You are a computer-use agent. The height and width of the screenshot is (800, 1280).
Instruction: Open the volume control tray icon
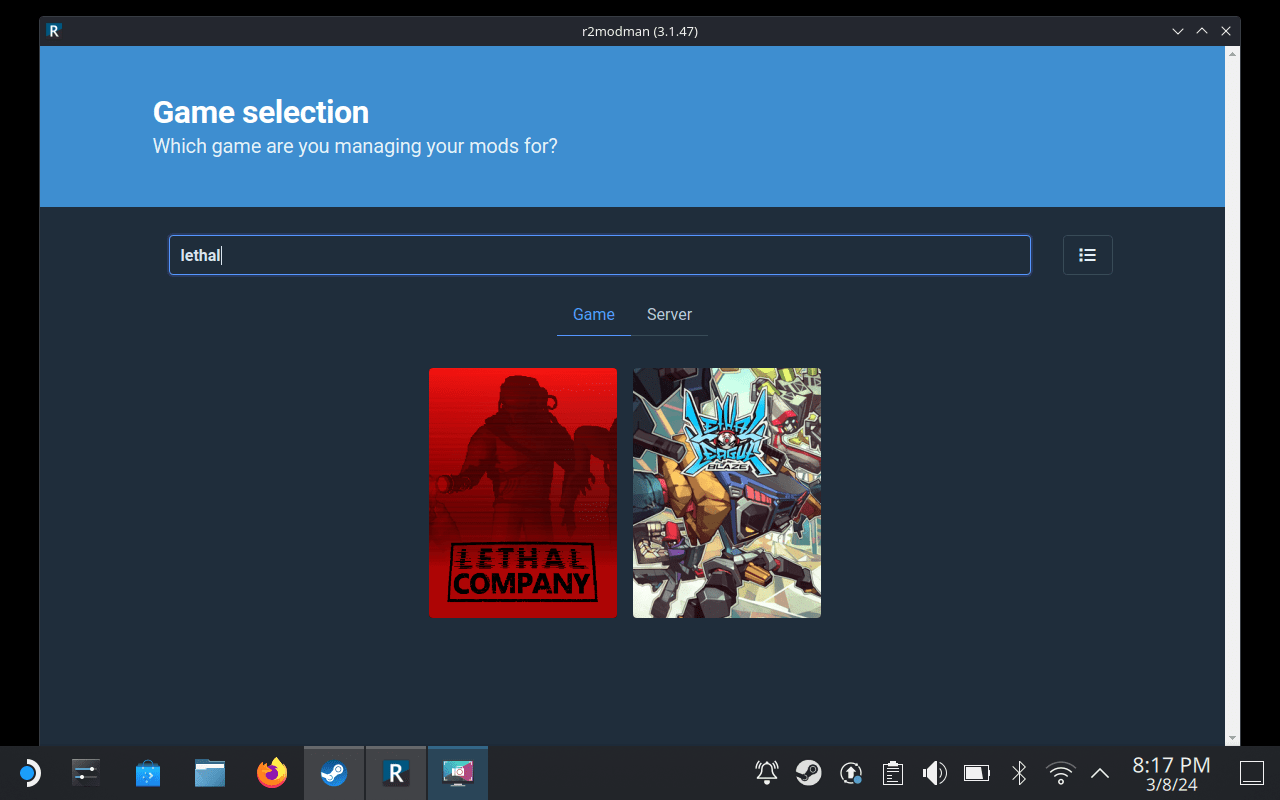(935, 773)
